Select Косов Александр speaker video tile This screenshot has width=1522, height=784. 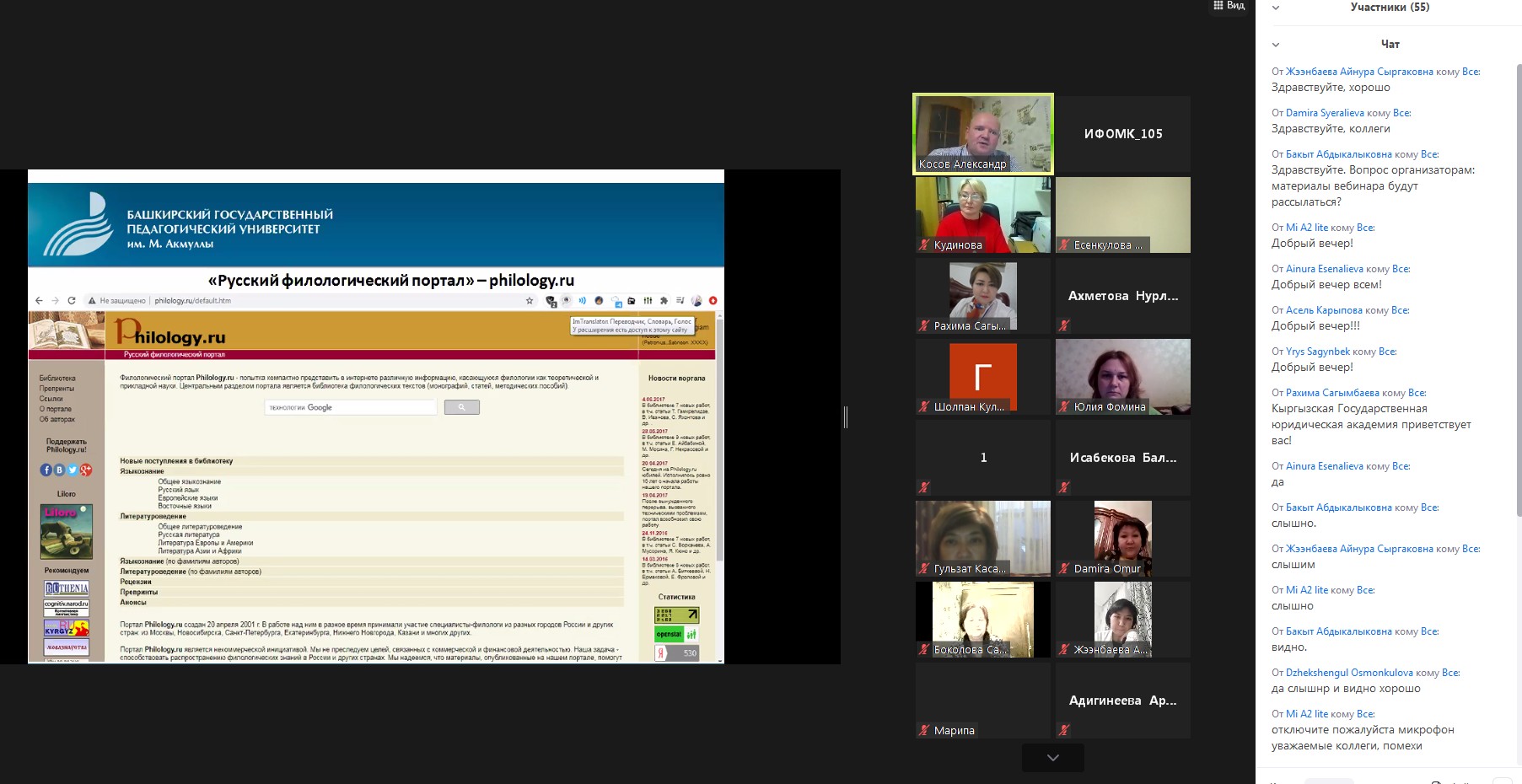(982, 133)
